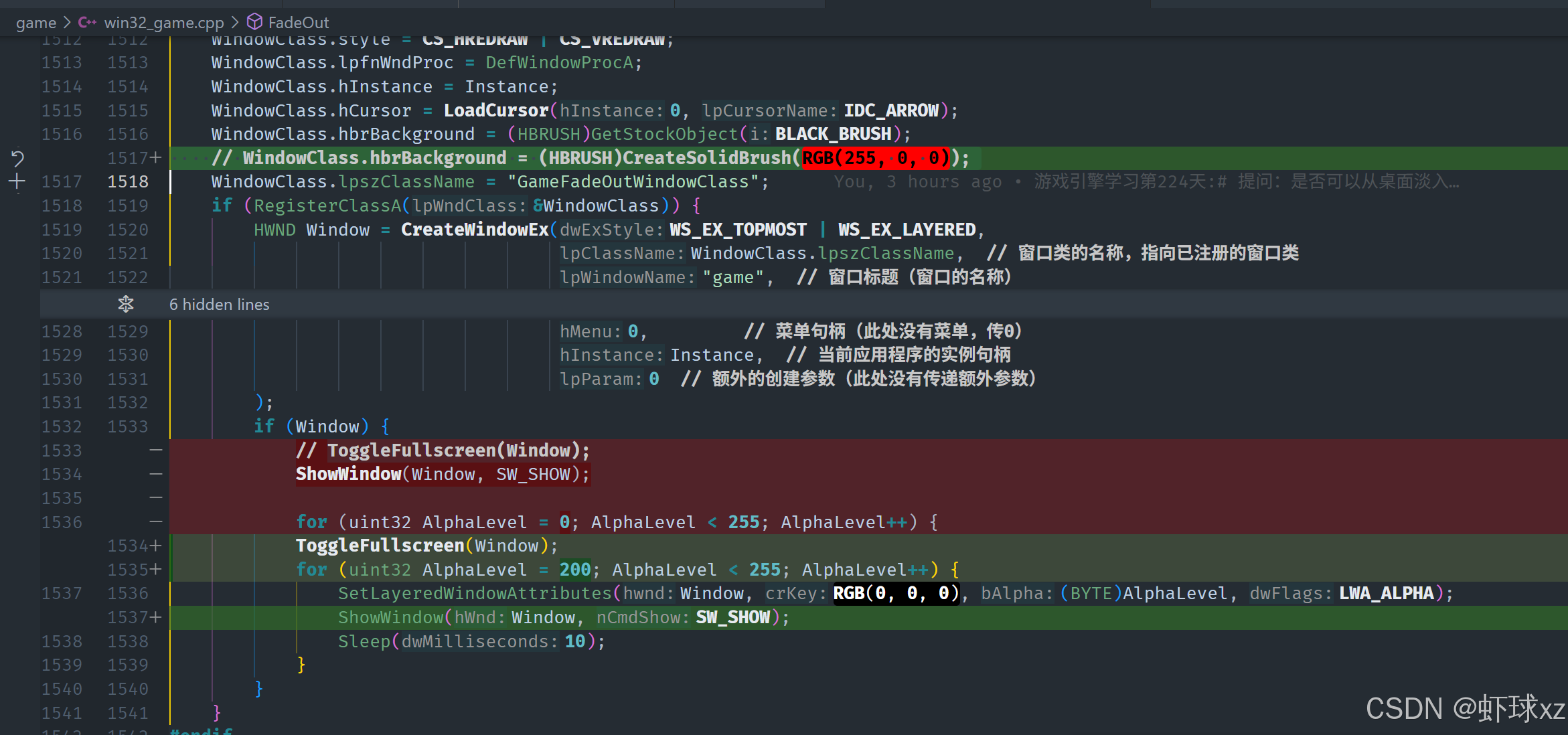This screenshot has width=1568, height=735.
Task: Open the game folder breadcrumb
Action: pyautogui.click(x=36, y=22)
